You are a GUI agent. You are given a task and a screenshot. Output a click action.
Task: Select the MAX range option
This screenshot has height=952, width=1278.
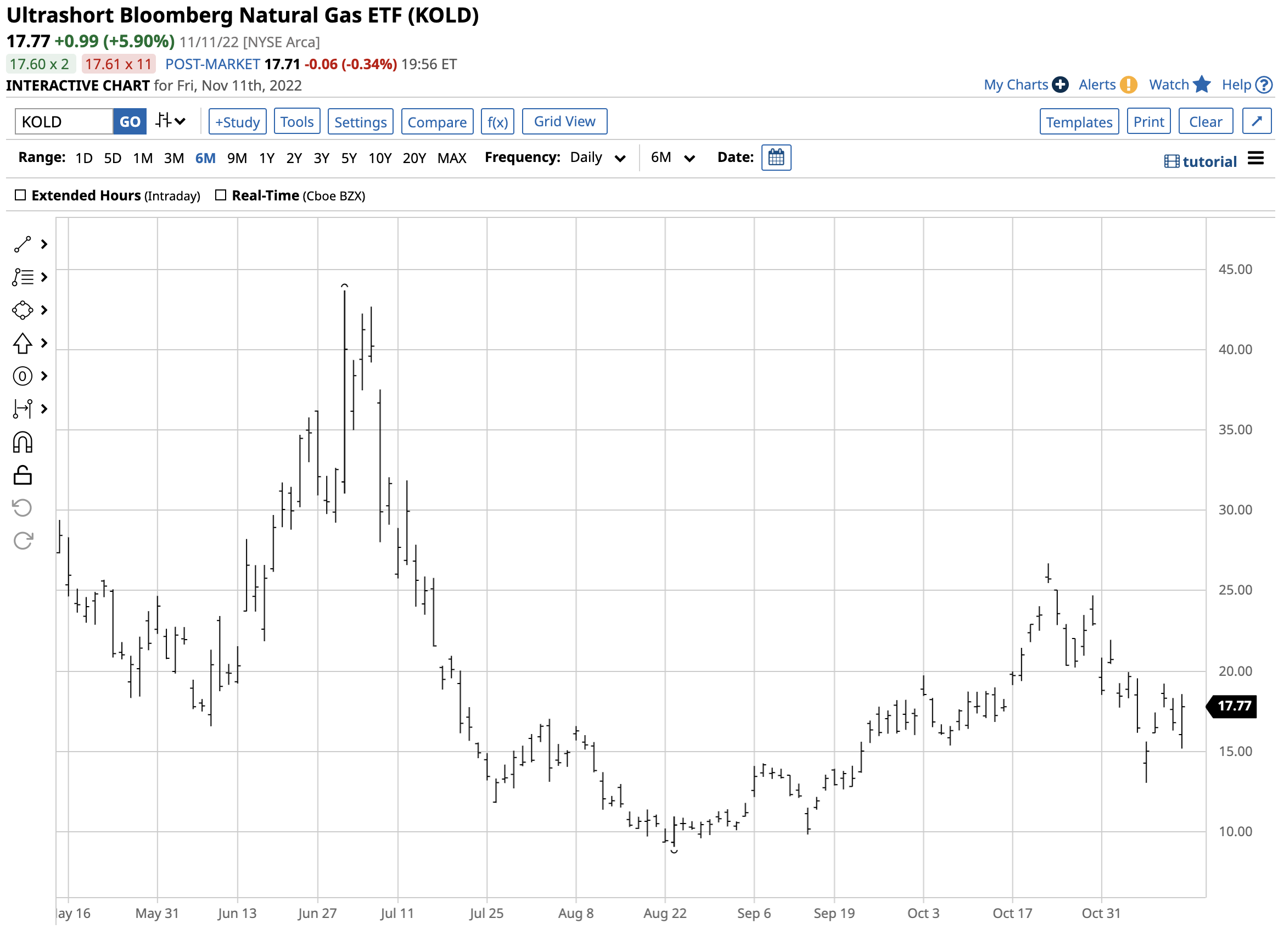(x=451, y=159)
